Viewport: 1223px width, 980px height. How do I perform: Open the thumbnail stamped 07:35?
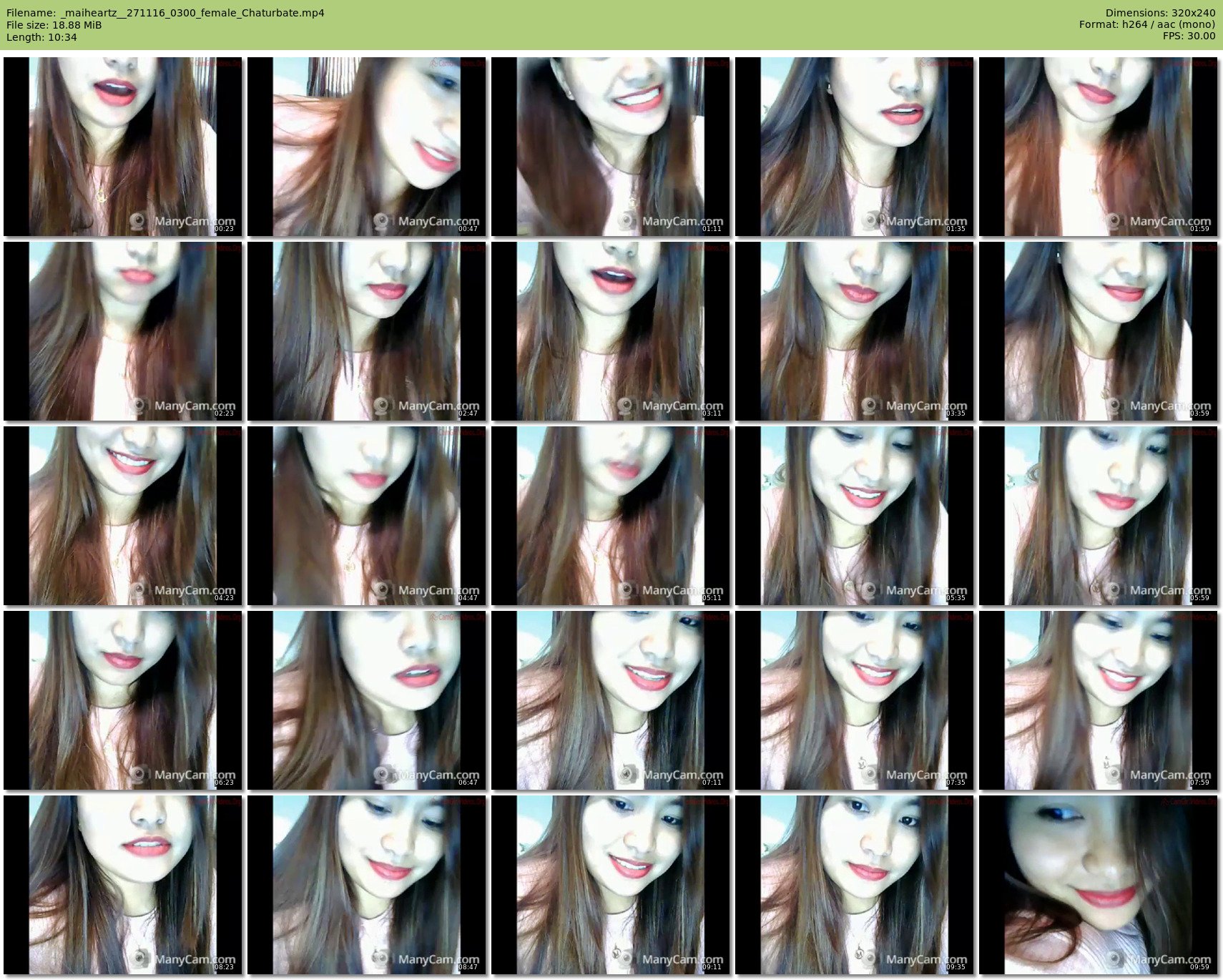pyautogui.click(x=855, y=700)
